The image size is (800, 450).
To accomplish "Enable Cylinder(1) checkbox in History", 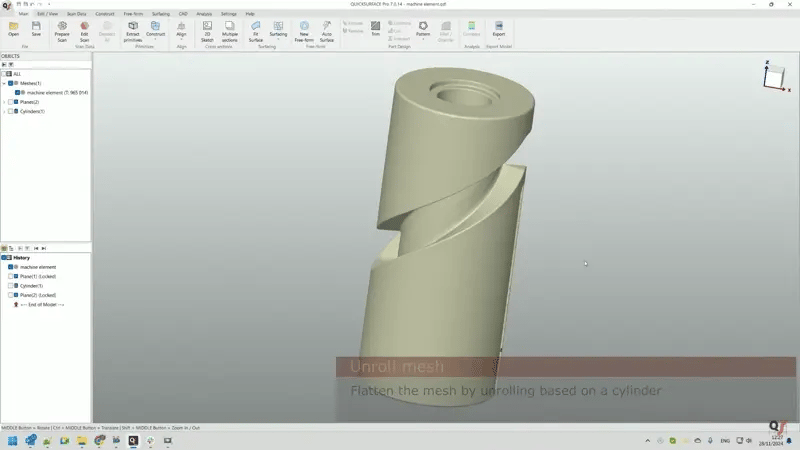I will (11, 286).
